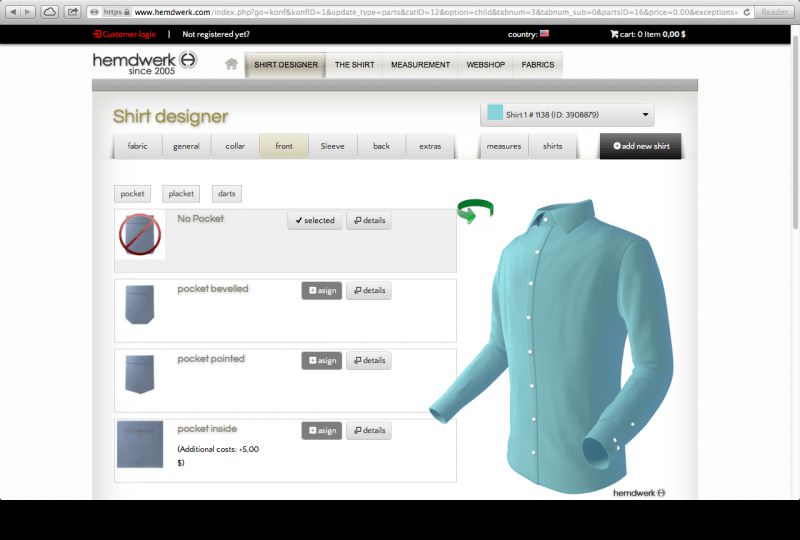
Task: Reload the page with refresh icon
Action: tap(746, 12)
